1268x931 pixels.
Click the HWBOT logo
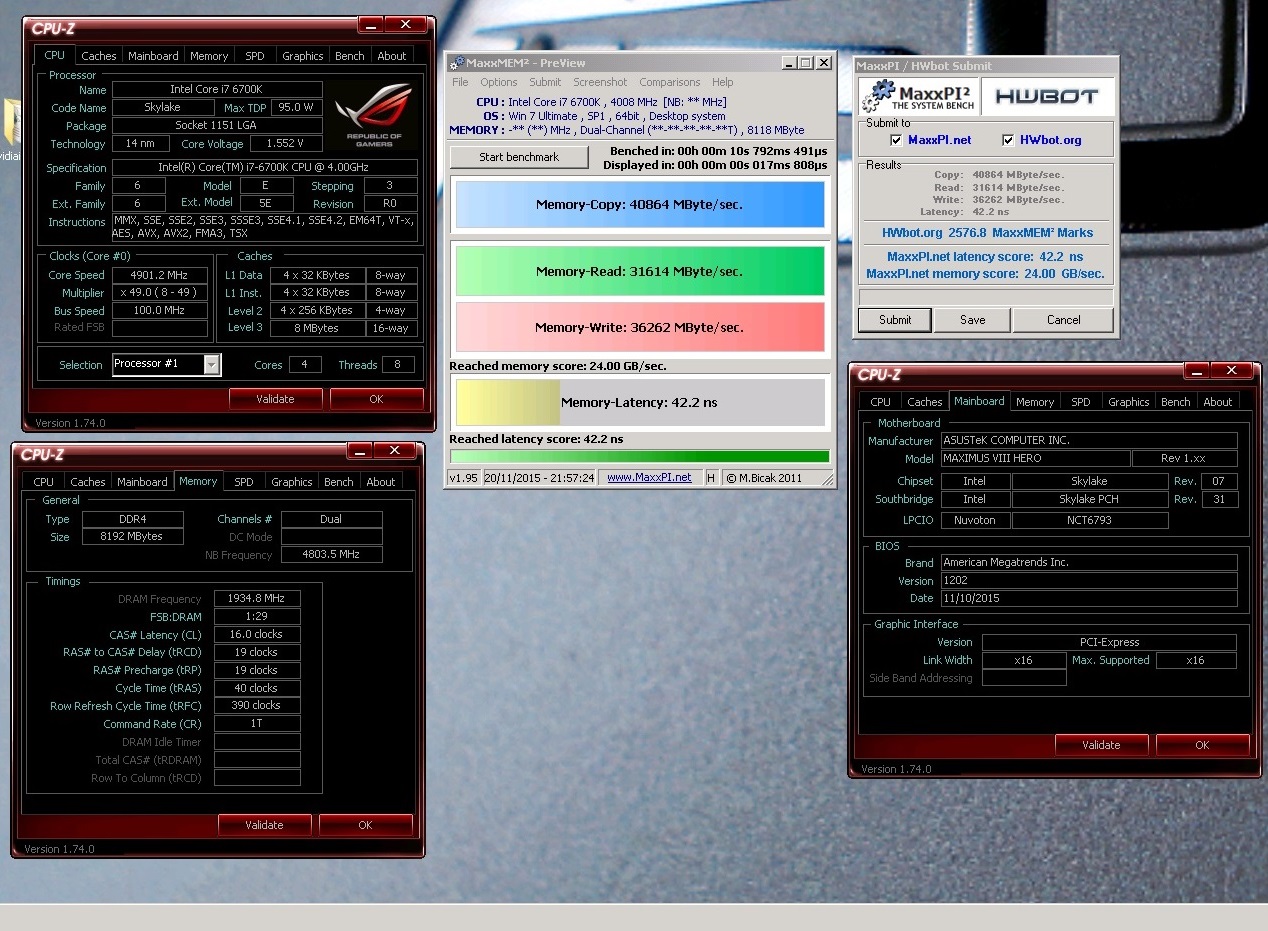1046,97
